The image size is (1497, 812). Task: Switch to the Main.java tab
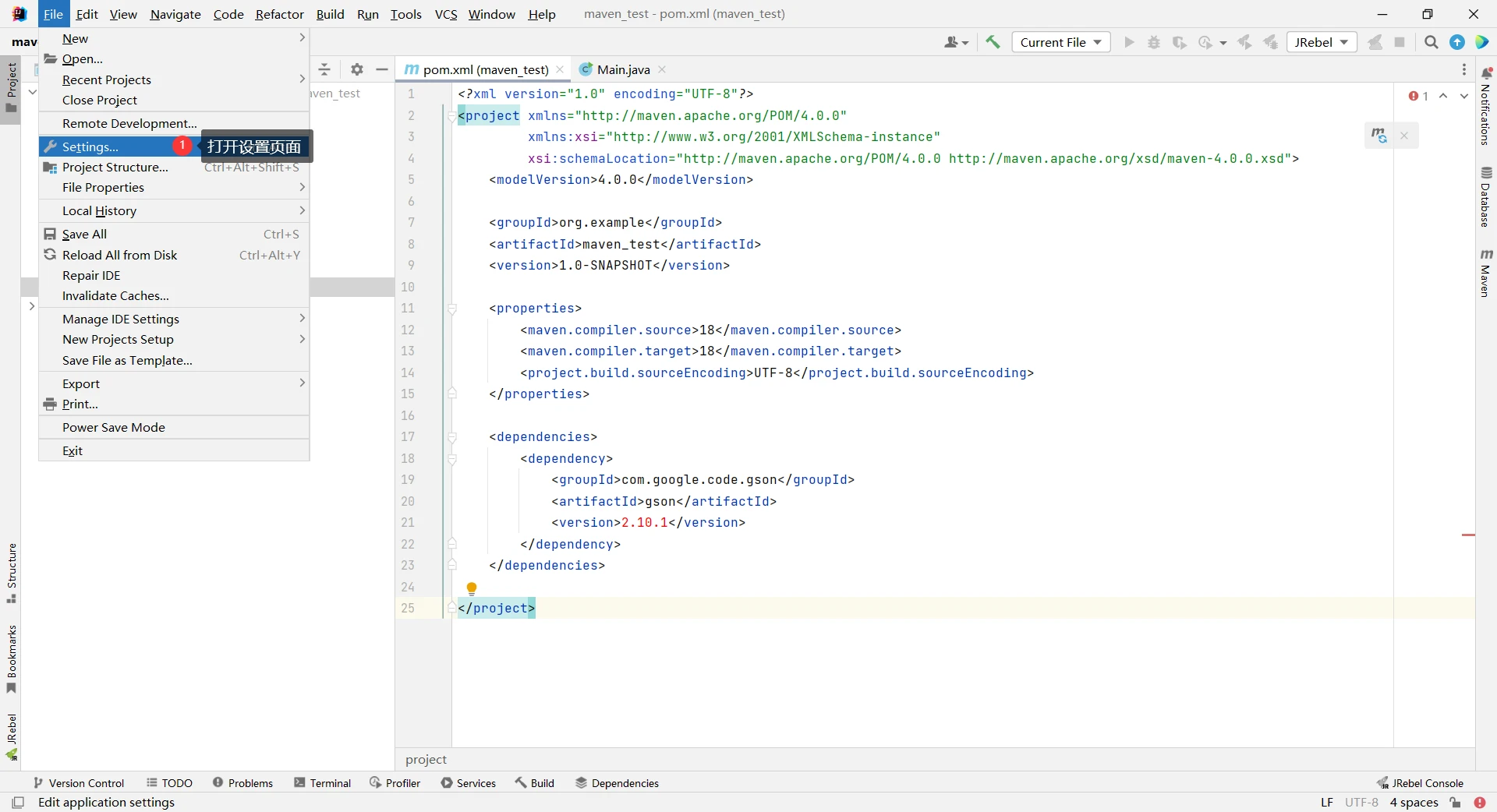(621, 69)
